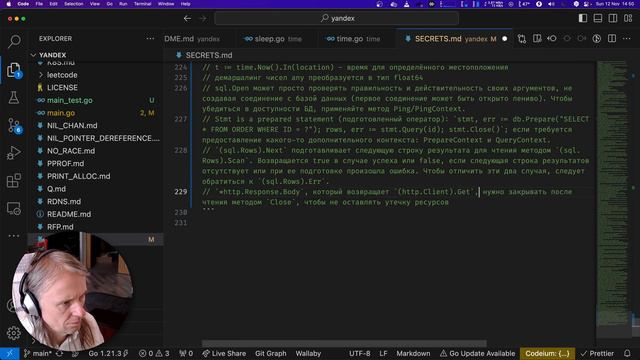Open the Manage gear menu
The height and width of the screenshot is (360, 640).
click(14, 333)
